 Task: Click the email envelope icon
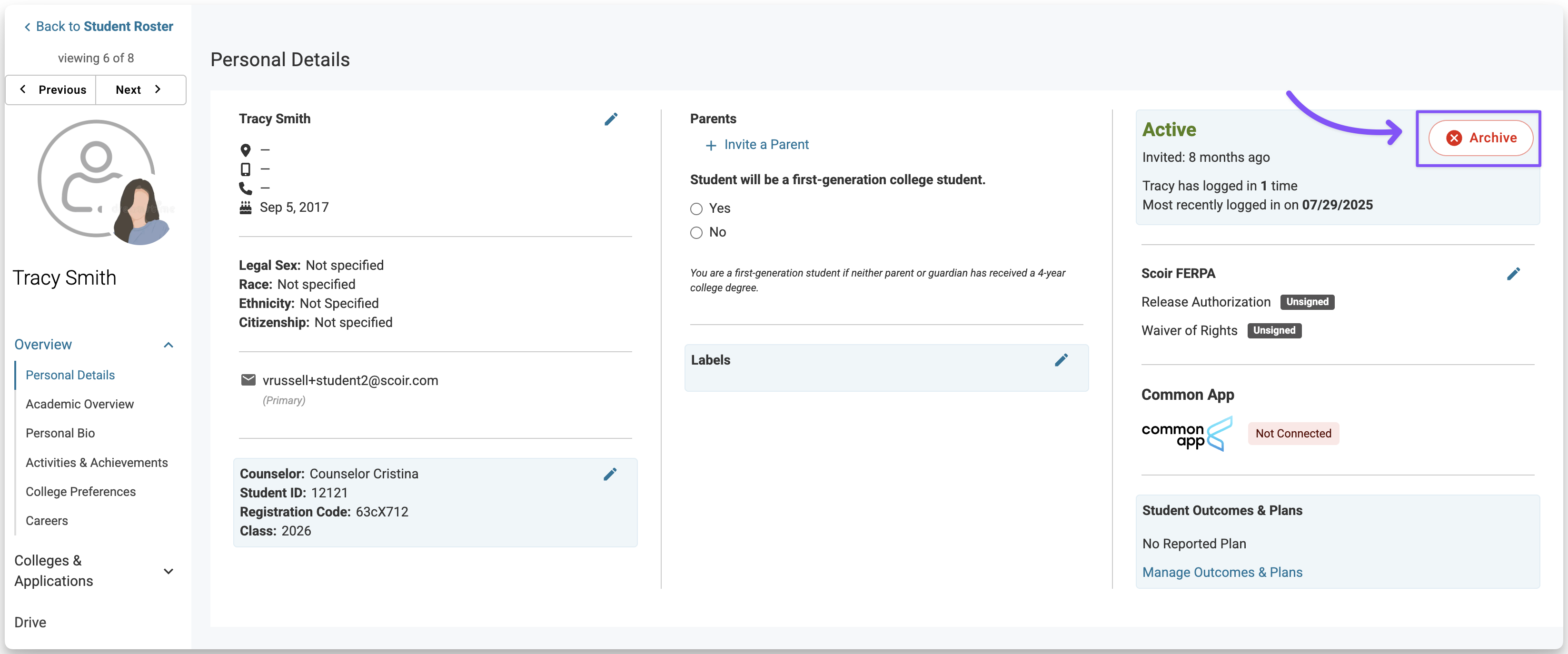[248, 380]
